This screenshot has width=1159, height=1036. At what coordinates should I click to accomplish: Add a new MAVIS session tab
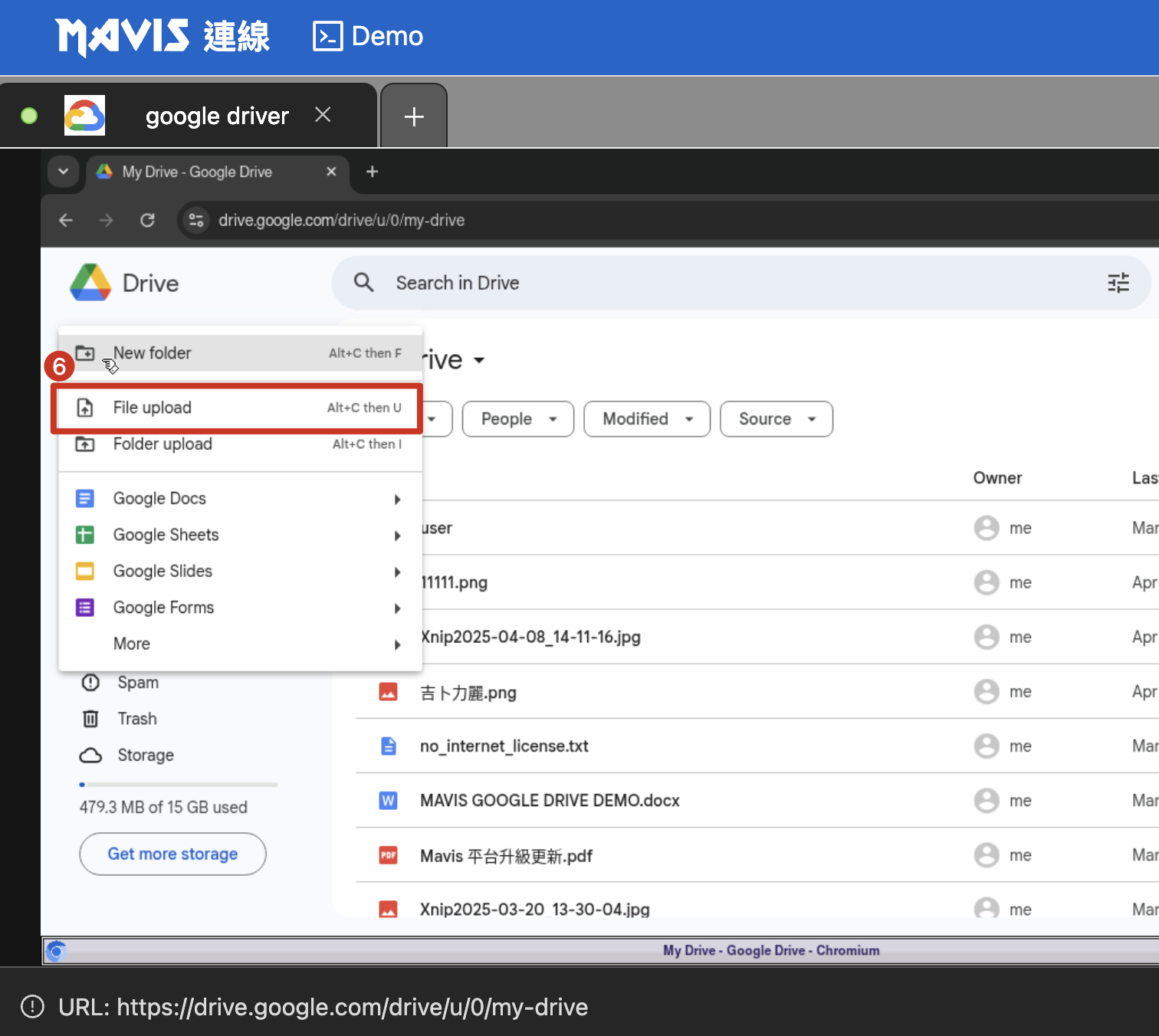414,116
